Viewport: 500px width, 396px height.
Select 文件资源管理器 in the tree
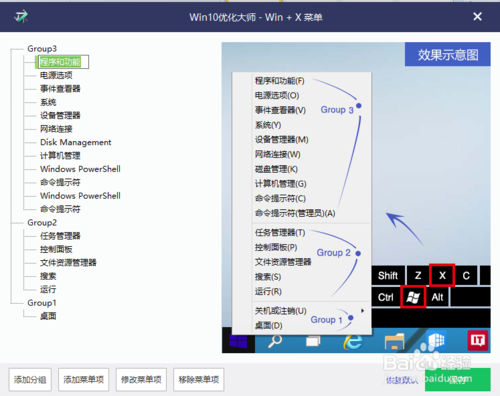[x=68, y=263]
